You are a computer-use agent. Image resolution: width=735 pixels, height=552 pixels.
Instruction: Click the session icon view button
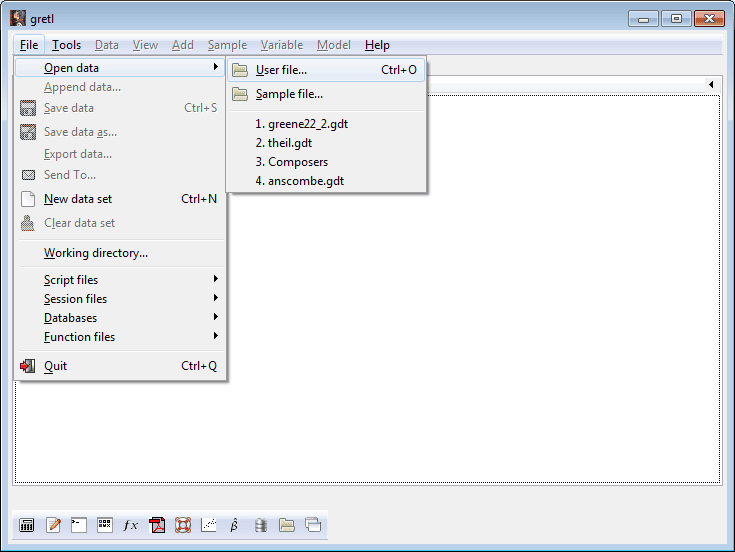coord(105,525)
